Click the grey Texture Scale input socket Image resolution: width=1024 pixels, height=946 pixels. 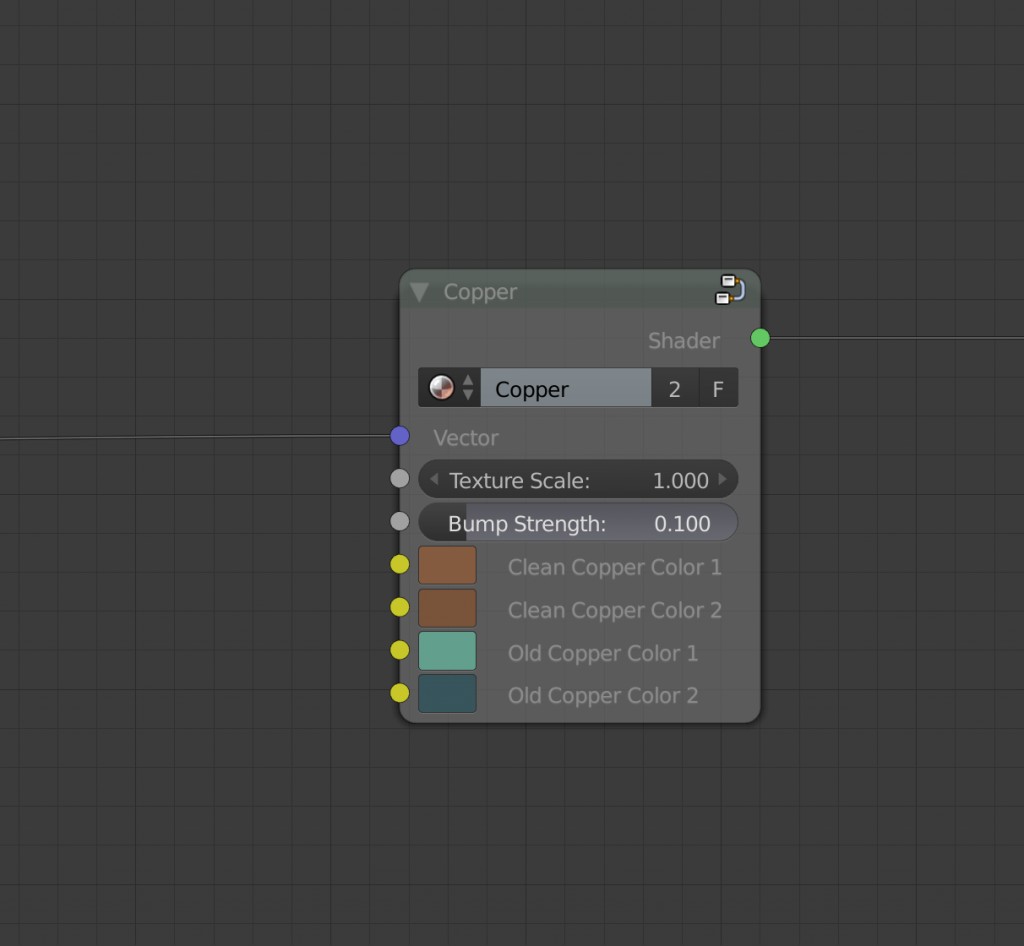click(x=399, y=478)
